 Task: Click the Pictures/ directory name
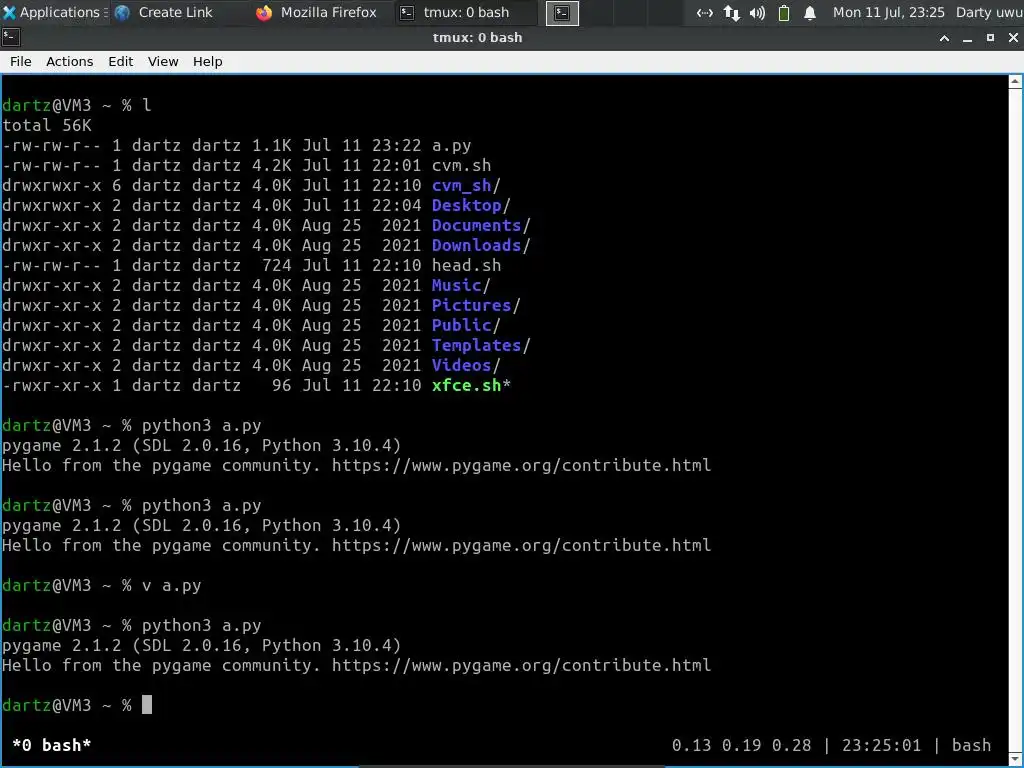(x=476, y=306)
